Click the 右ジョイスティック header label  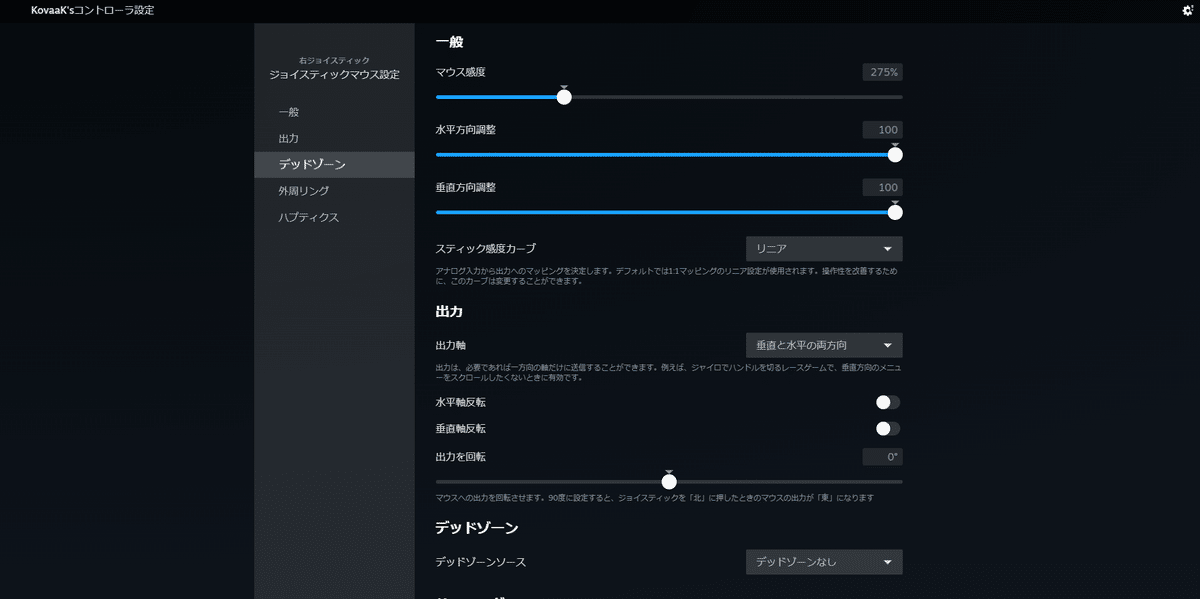tap(334, 58)
